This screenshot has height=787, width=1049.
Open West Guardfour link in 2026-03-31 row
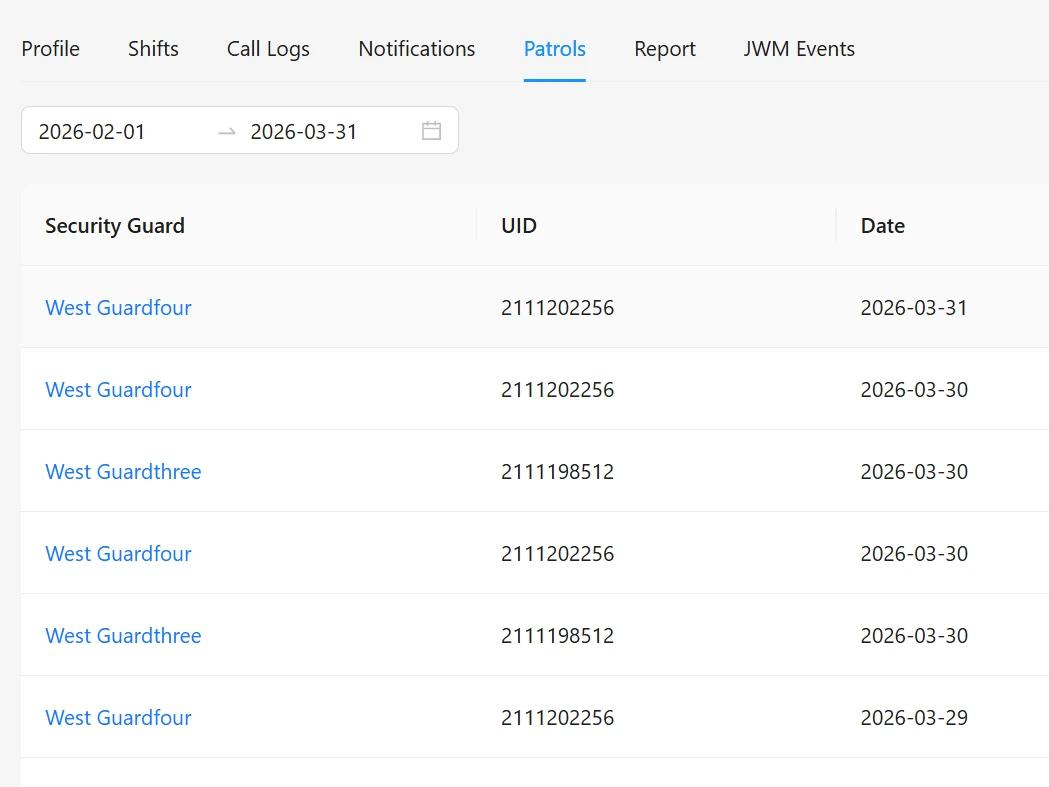tap(118, 307)
